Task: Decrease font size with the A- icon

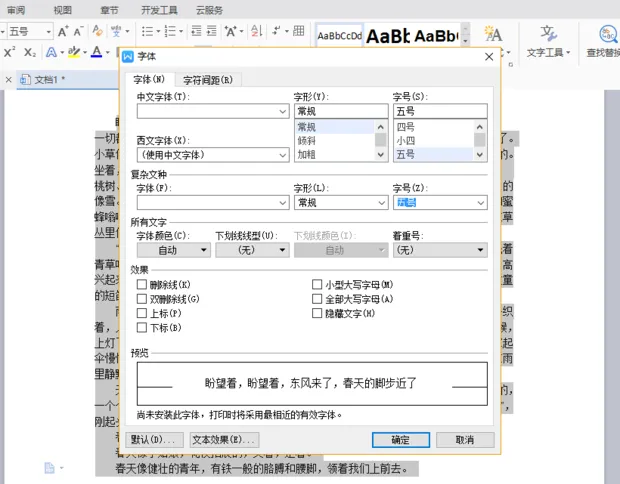Action: tap(78, 31)
